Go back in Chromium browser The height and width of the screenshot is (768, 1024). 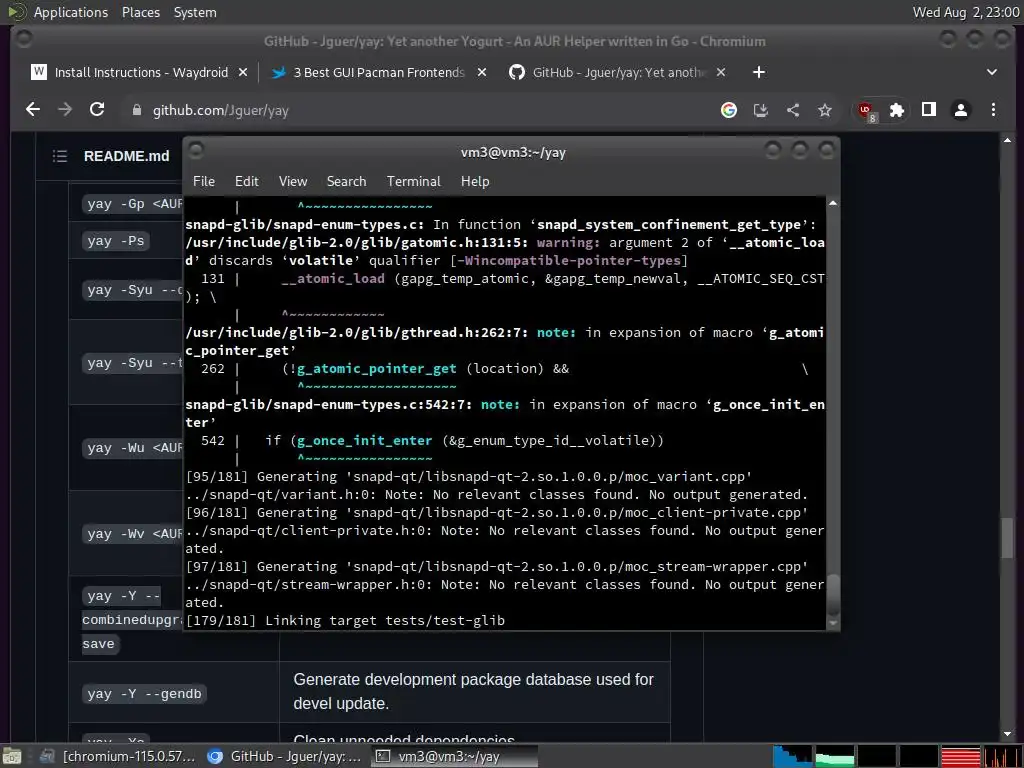[33, 110]
